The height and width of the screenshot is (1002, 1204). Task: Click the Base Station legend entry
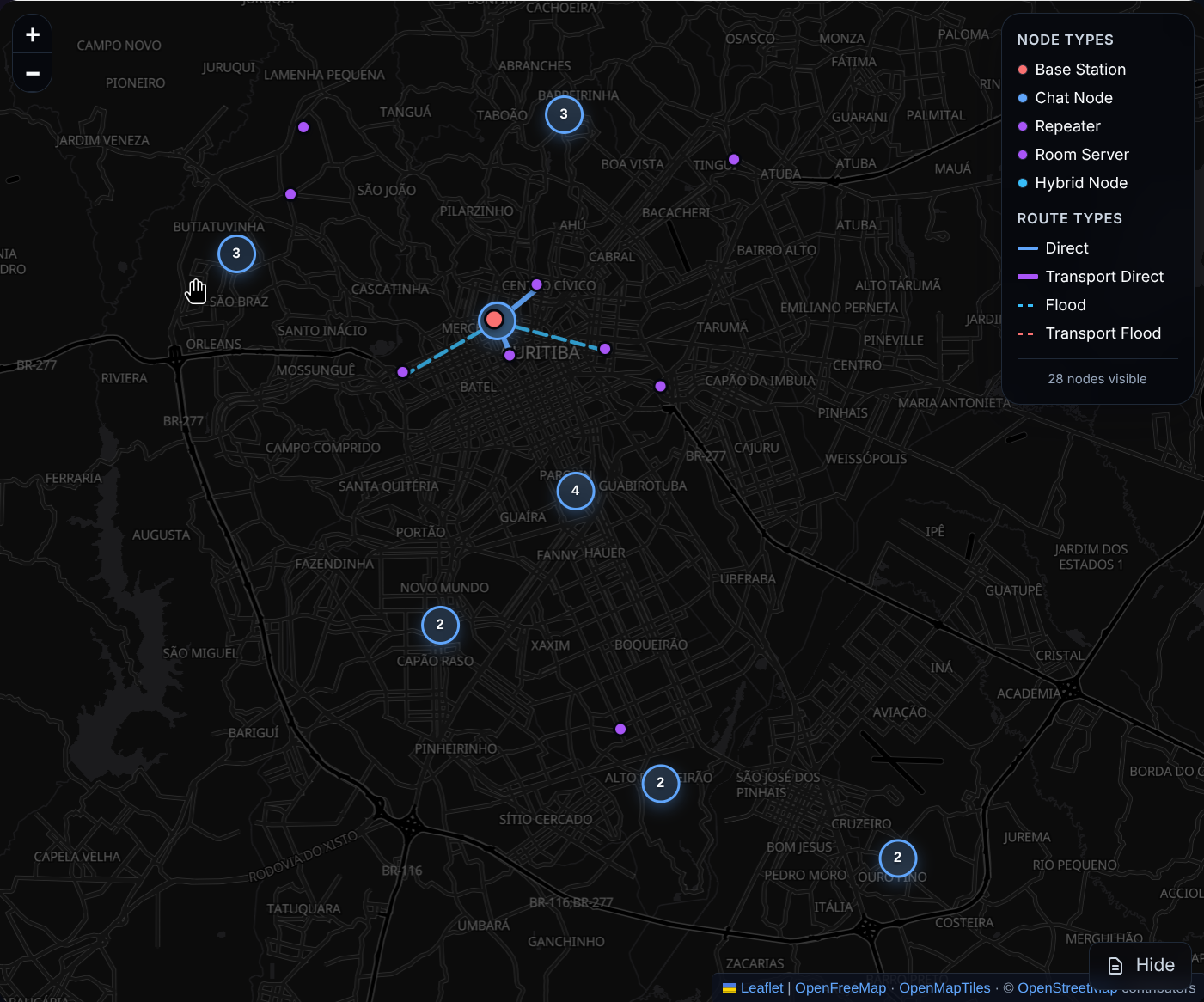1072,70
